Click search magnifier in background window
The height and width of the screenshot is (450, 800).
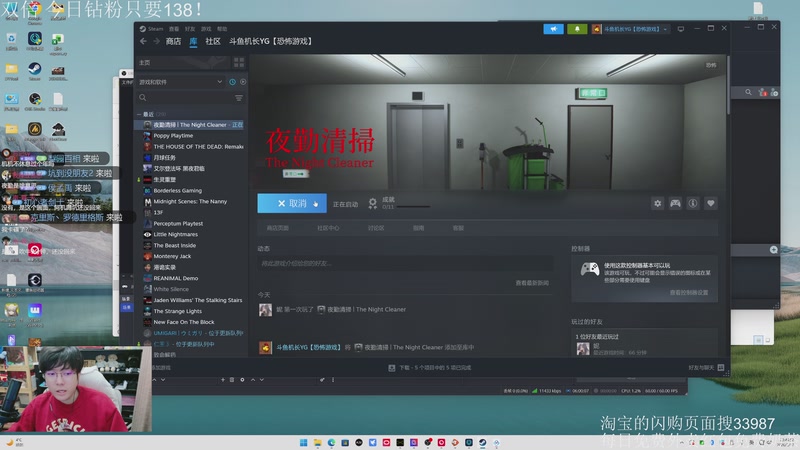click(748, 92)
